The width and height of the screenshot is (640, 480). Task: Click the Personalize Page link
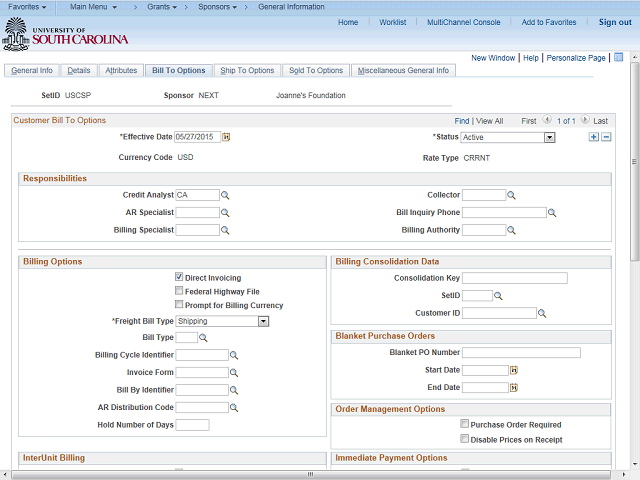pos(575,58)
